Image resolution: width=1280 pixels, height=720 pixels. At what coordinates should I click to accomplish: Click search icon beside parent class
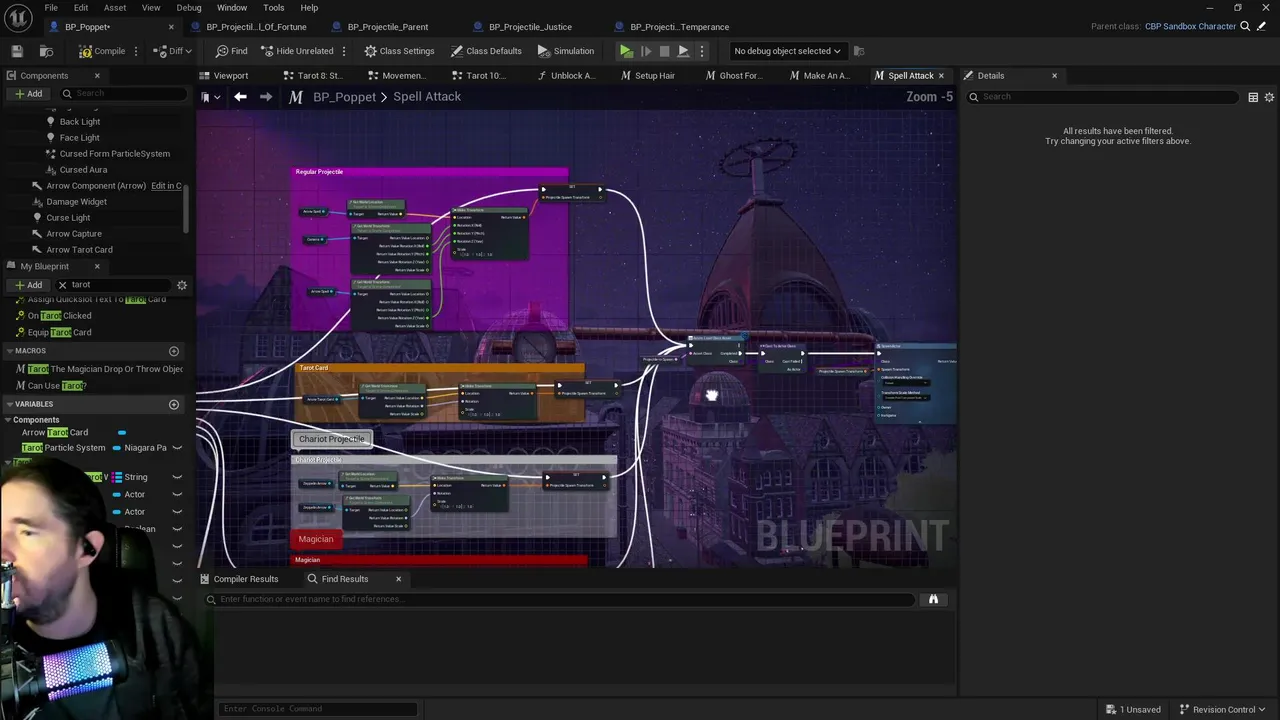1245,27
